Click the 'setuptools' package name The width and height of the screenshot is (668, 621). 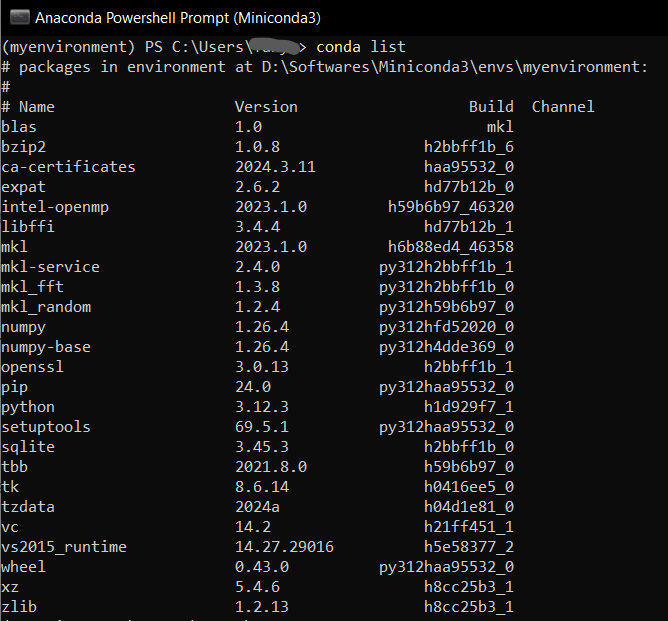tap(46, 427)
